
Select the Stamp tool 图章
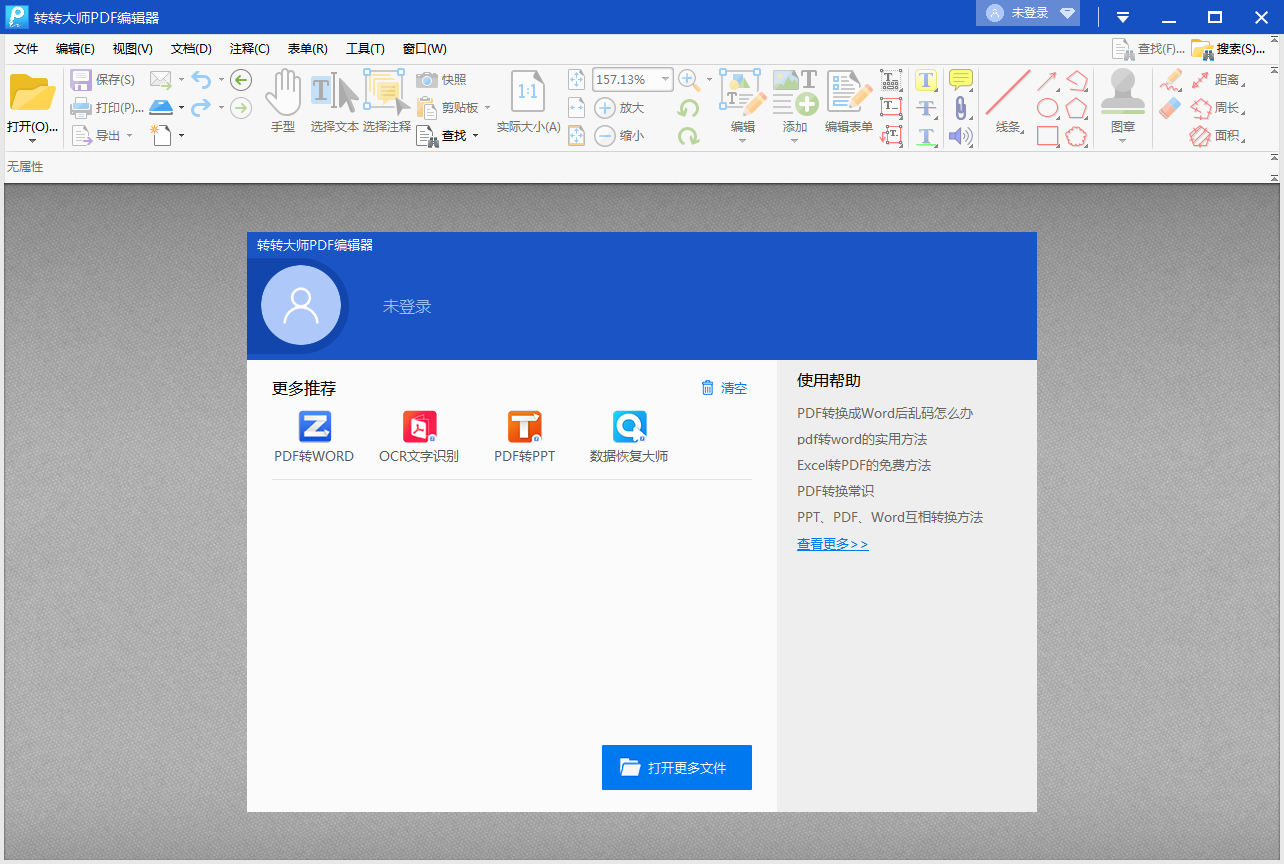click(x=1122, y=100)
